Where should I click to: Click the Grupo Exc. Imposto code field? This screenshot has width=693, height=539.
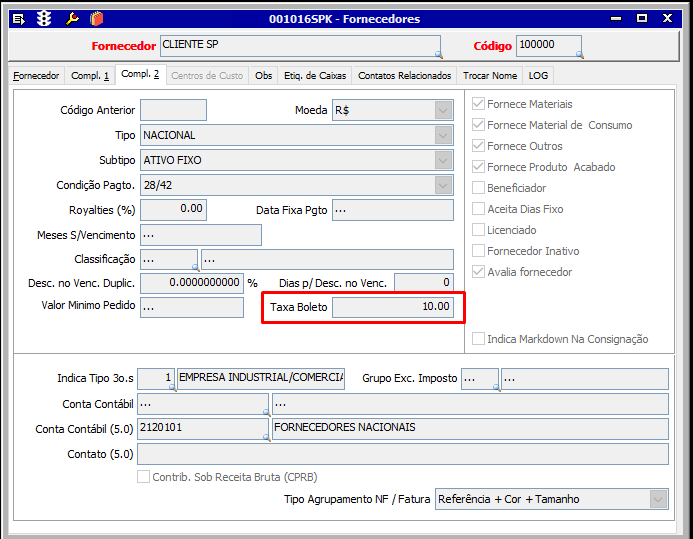(480, 379)
